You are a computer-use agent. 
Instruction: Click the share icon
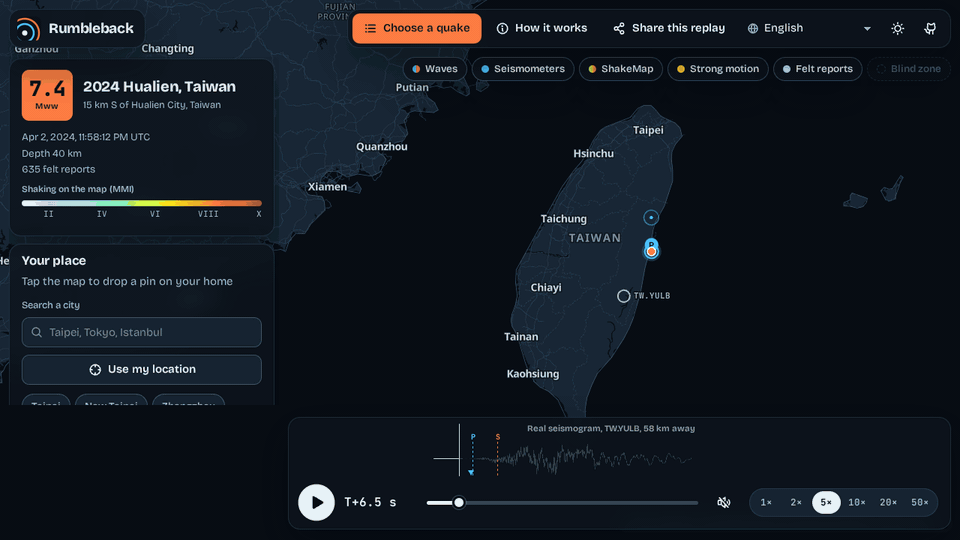[619, 29]
